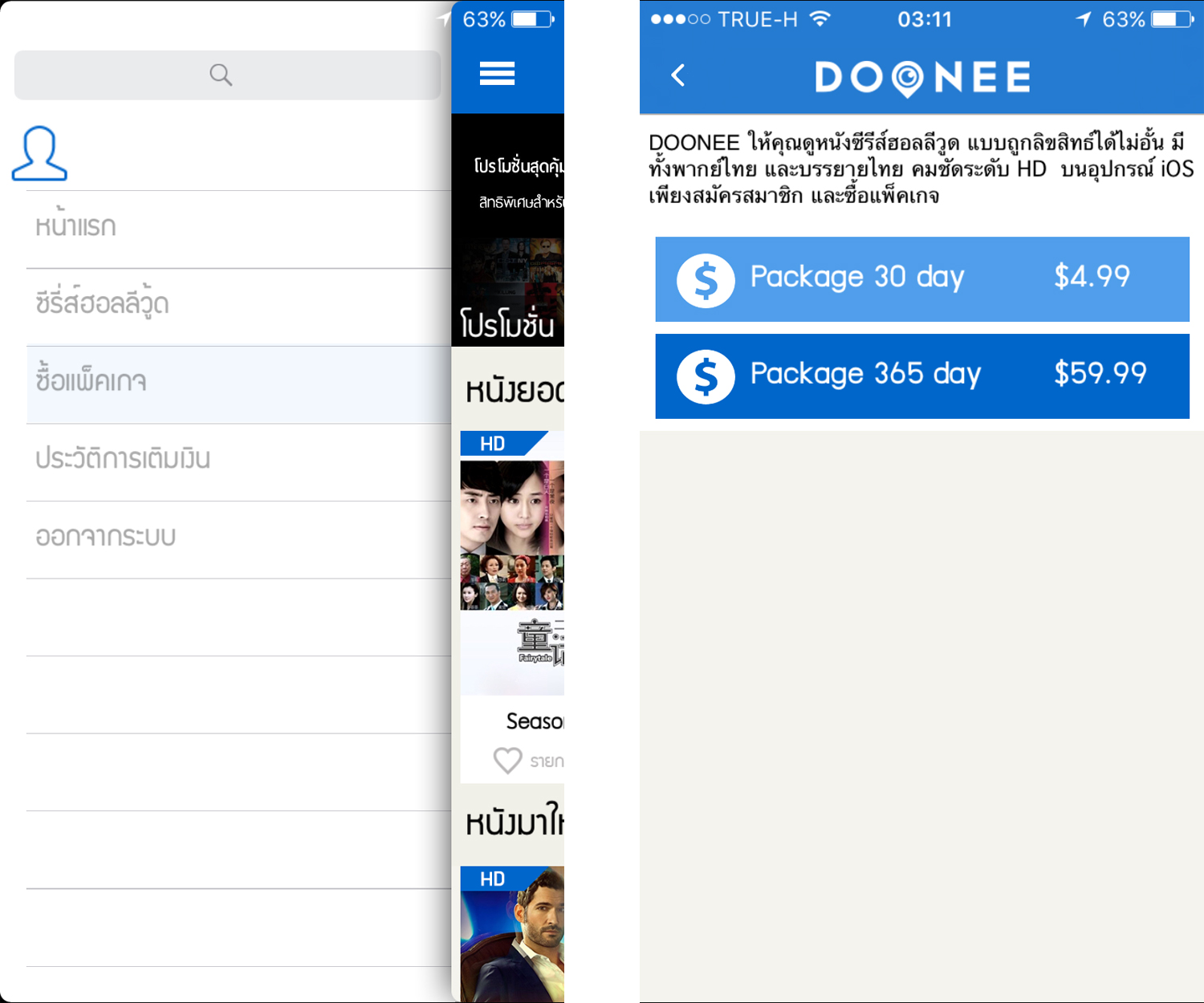Tap the Season label under poster

(535, 721)
